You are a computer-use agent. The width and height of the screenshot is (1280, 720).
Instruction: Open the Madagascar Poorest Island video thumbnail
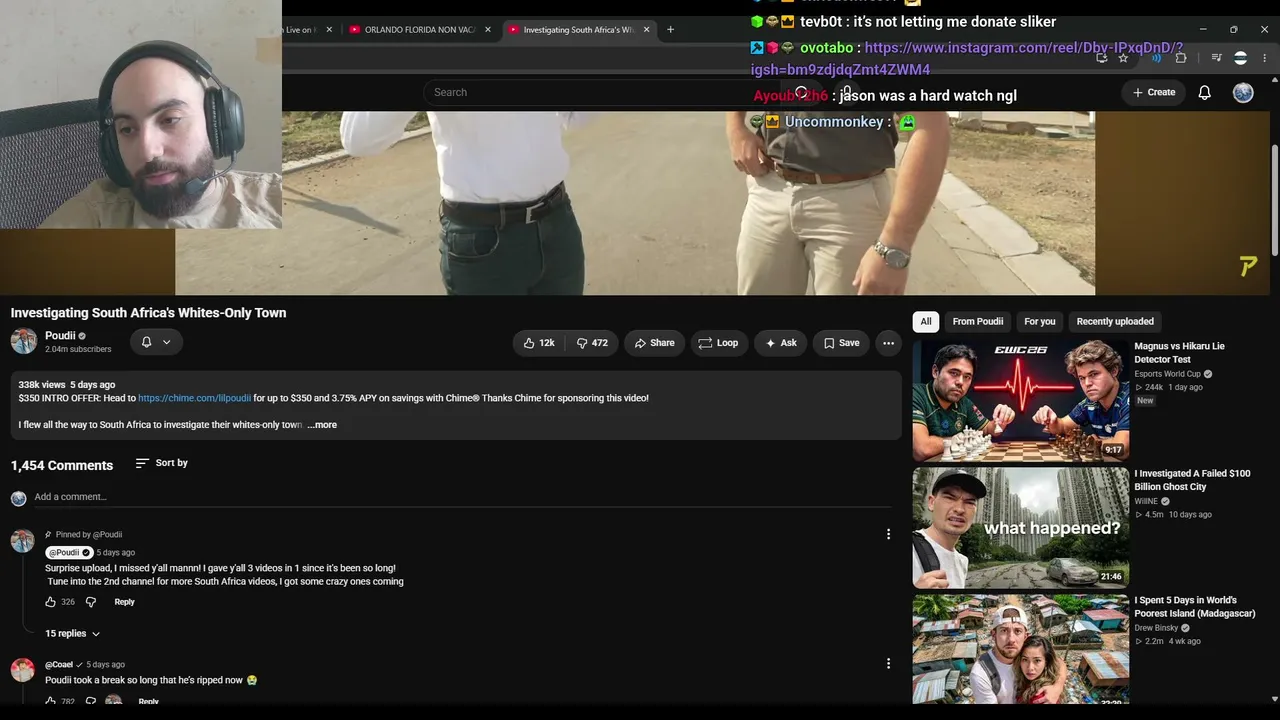(1020, 650)
